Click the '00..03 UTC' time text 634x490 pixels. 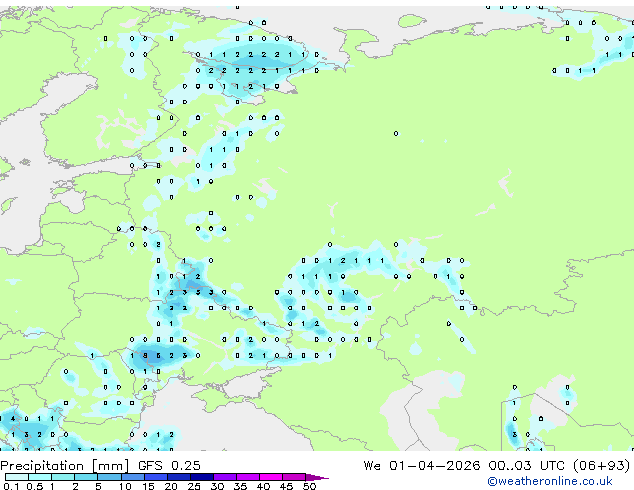pyautogui.click(x=526, y=466)
